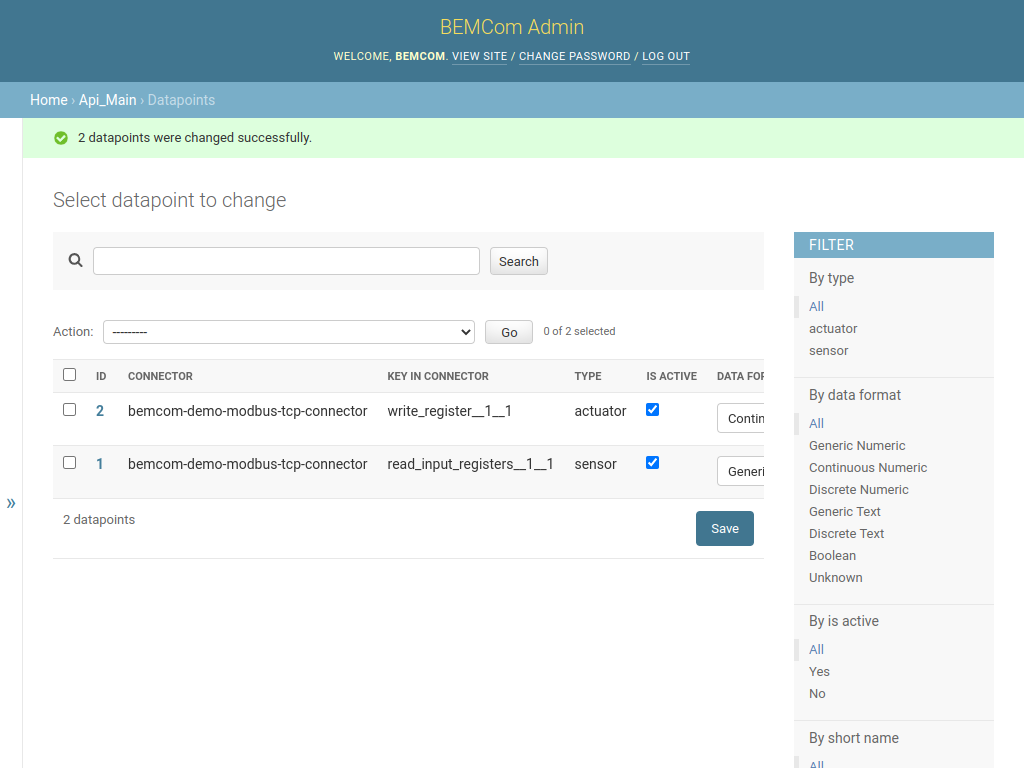Image resolution: width=1024 pixels, height=768 pixels.
Task: Uncheck Is Active for read_input_registers__1__1
Action: click(652, 462)
